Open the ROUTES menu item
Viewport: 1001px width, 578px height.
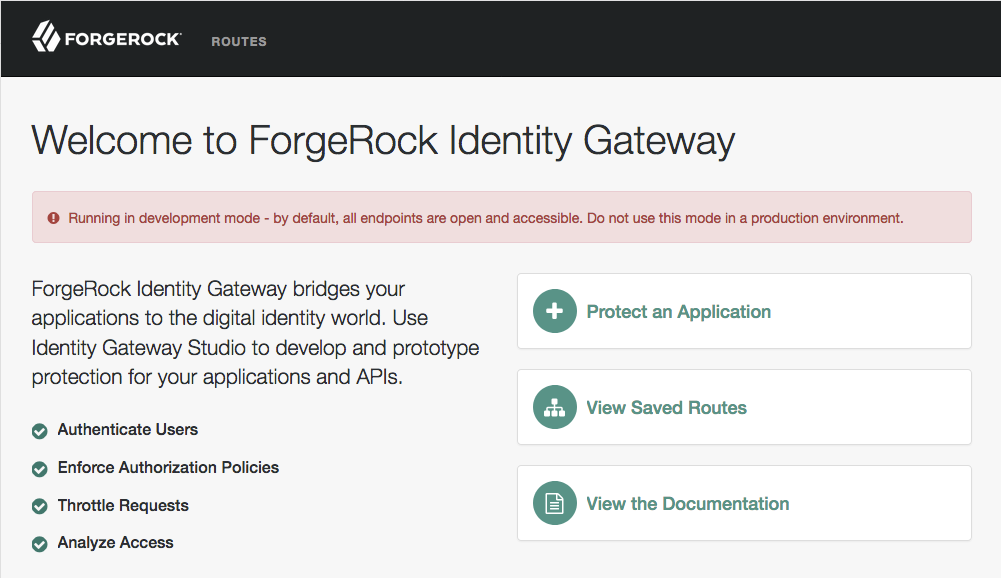pos(239,42)
